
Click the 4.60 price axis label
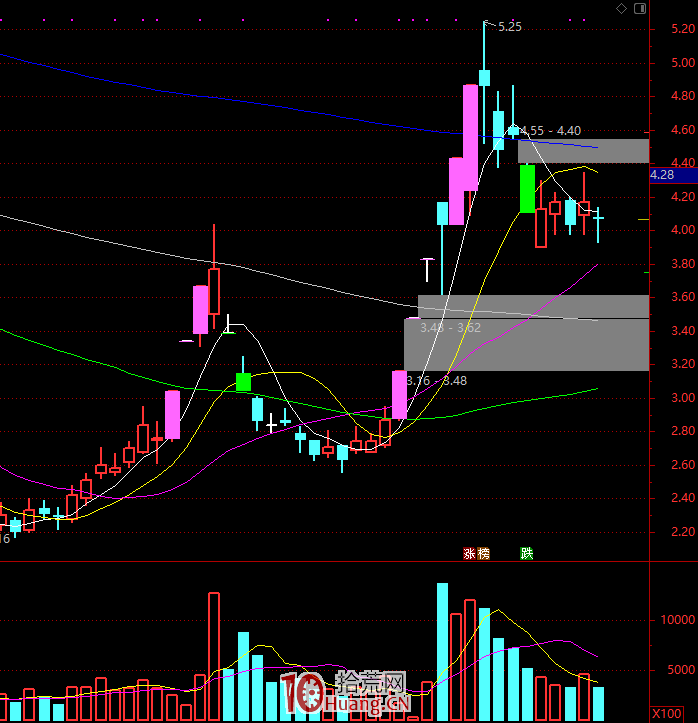pos(683,130)
